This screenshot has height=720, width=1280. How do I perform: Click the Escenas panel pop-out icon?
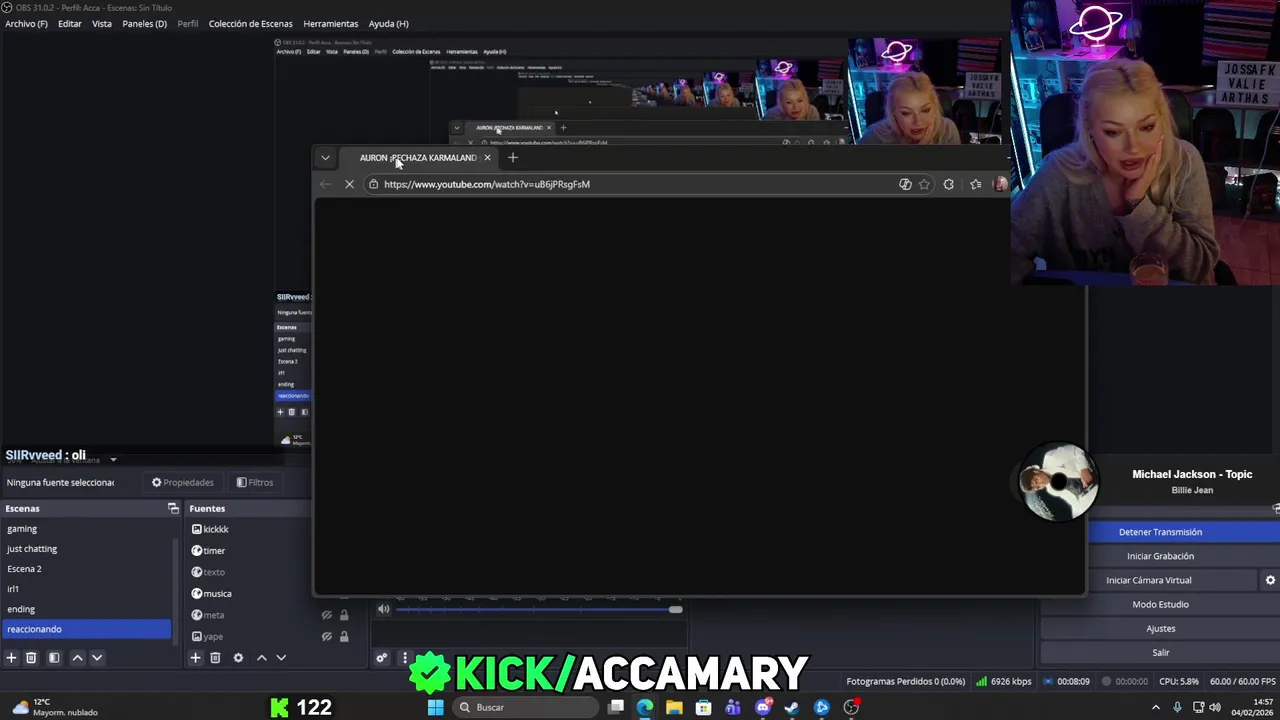click(173, 508)
